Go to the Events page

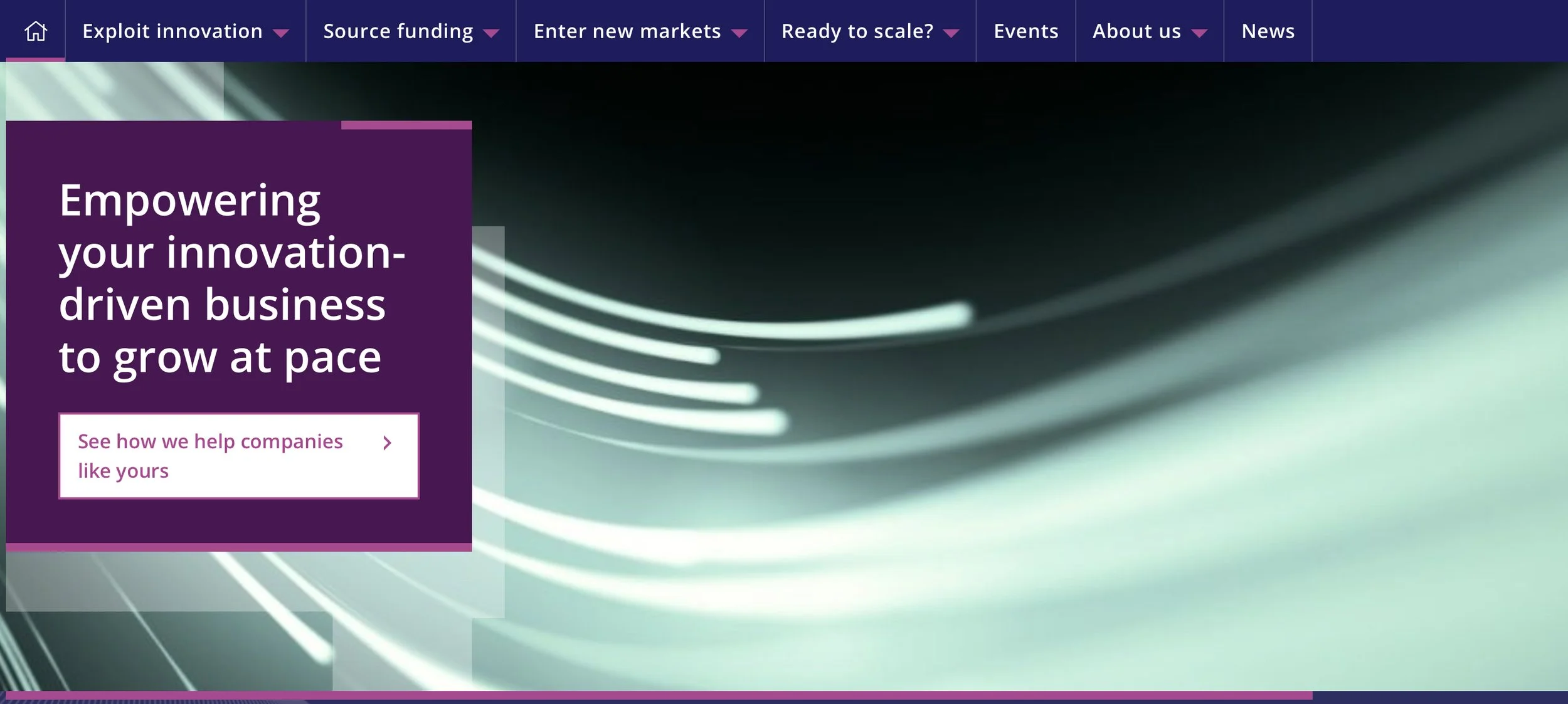[x=1025, y=31]
